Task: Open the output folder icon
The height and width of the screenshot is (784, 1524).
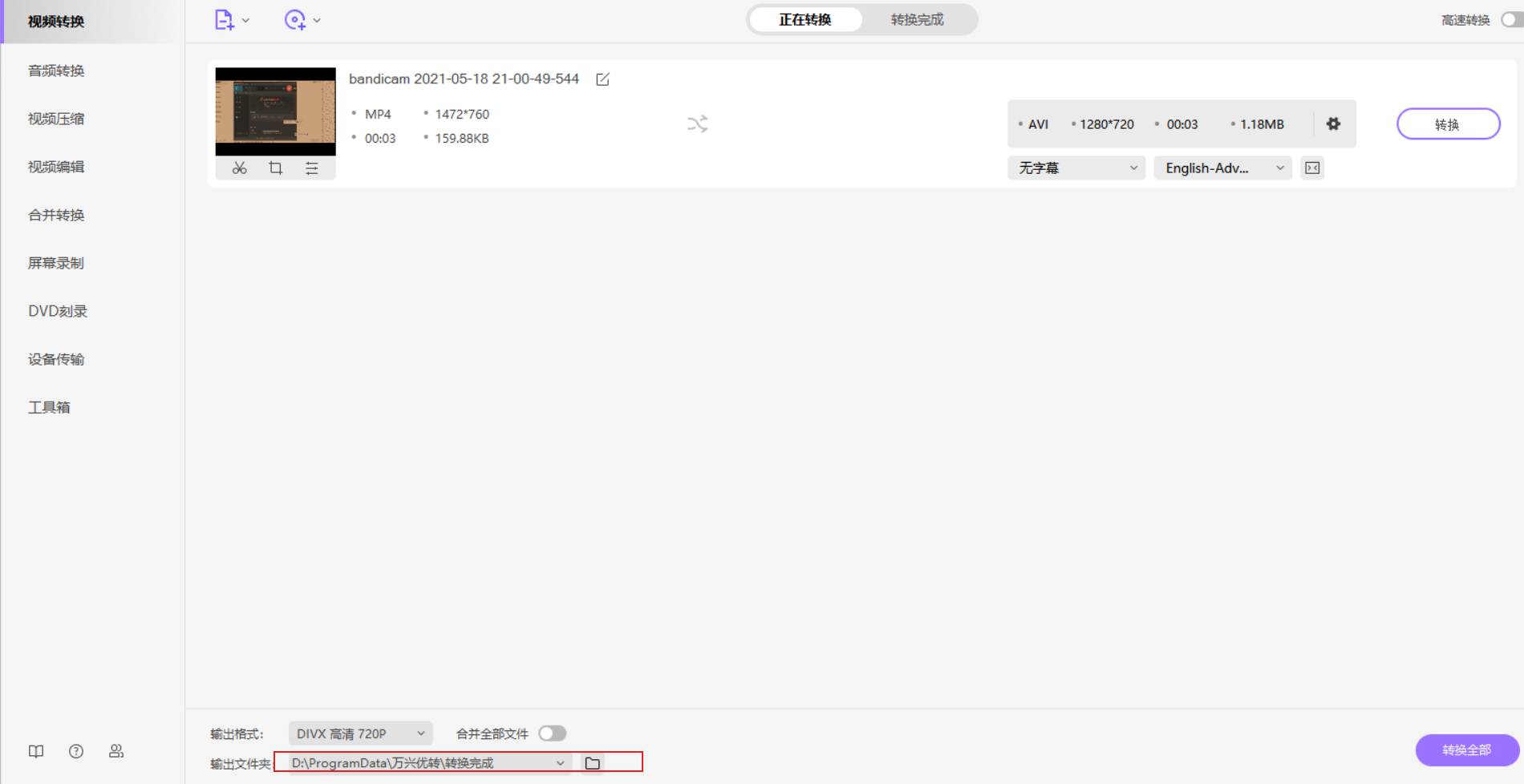Action: click(x=593, y=763)
